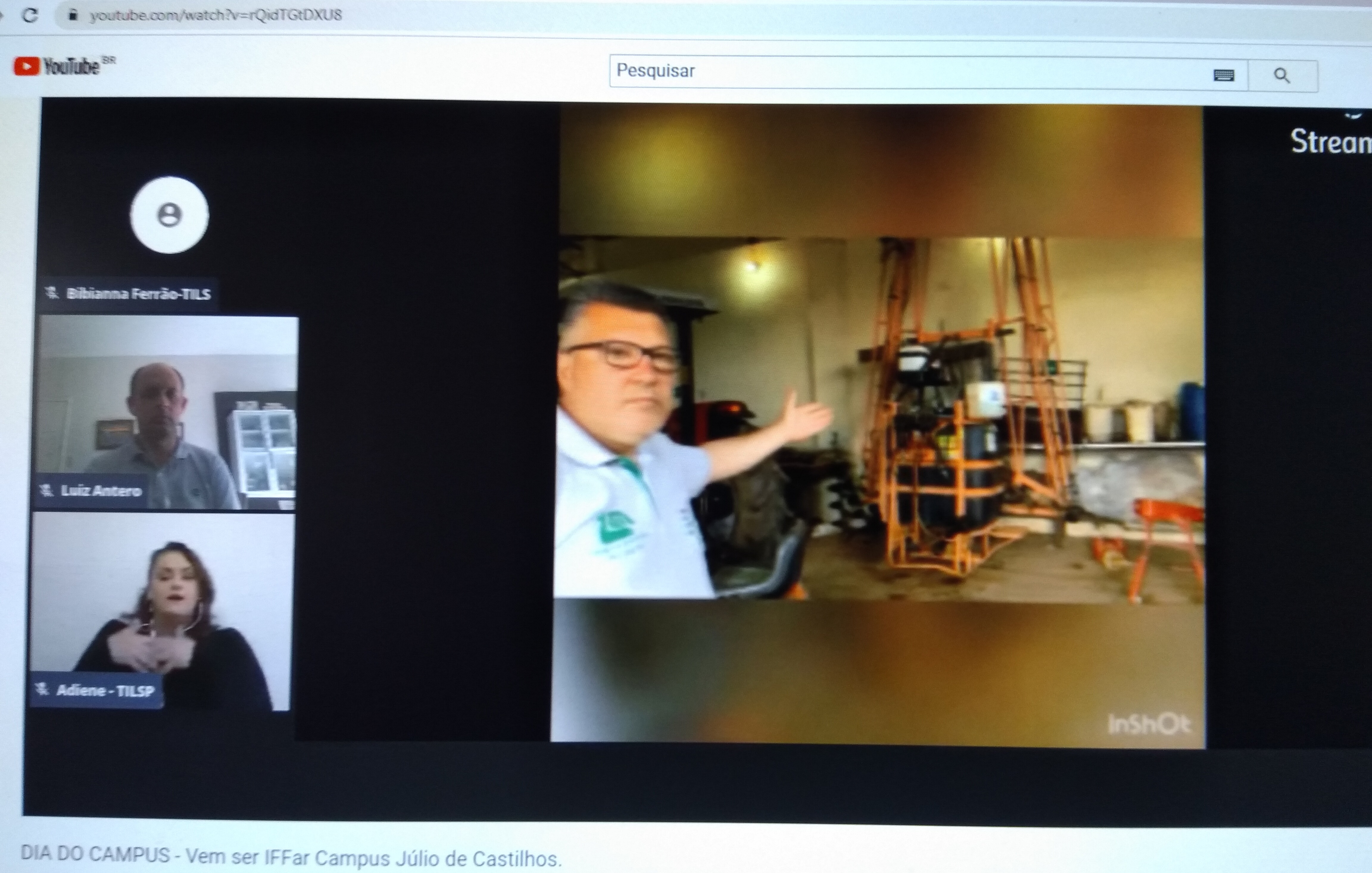1372x873 pixels.
Task: Click the Bibianna Ferrão-TILS name label
Action: 138,294
